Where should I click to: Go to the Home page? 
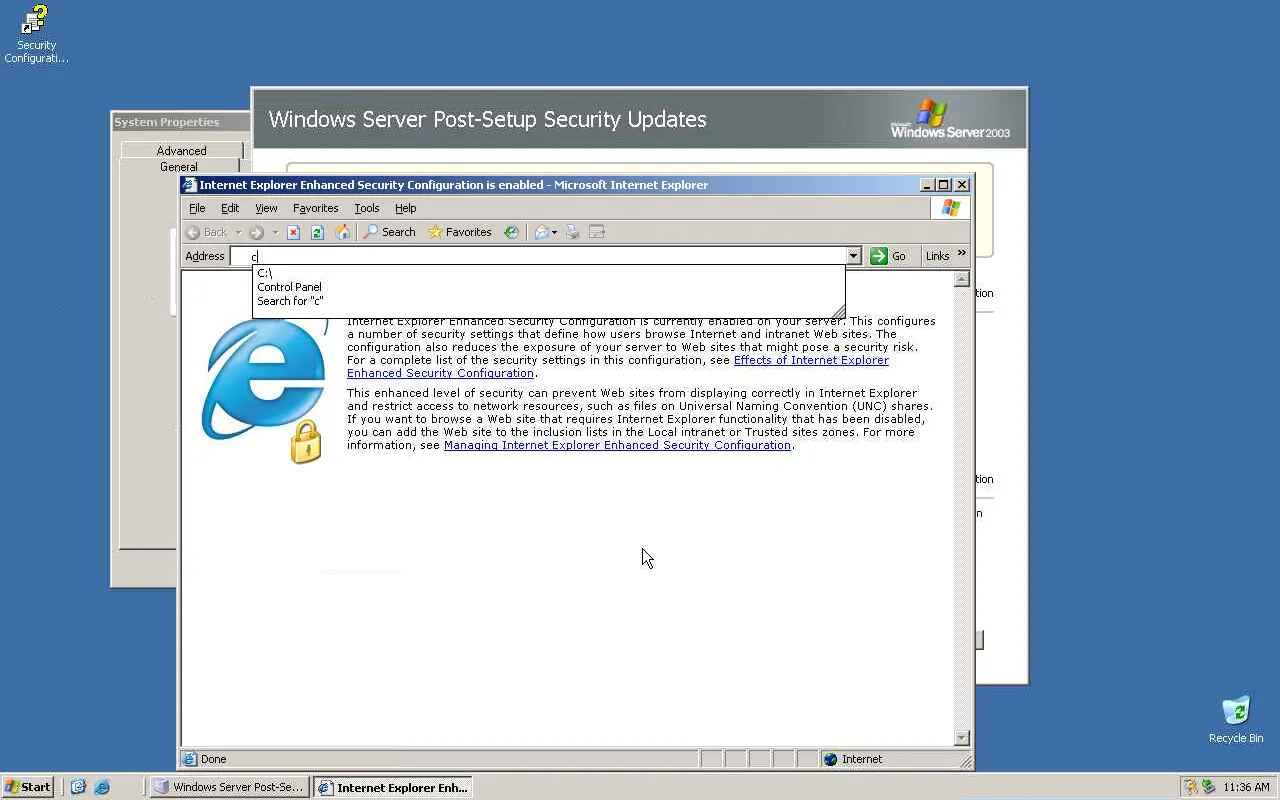tap(342, 232)
